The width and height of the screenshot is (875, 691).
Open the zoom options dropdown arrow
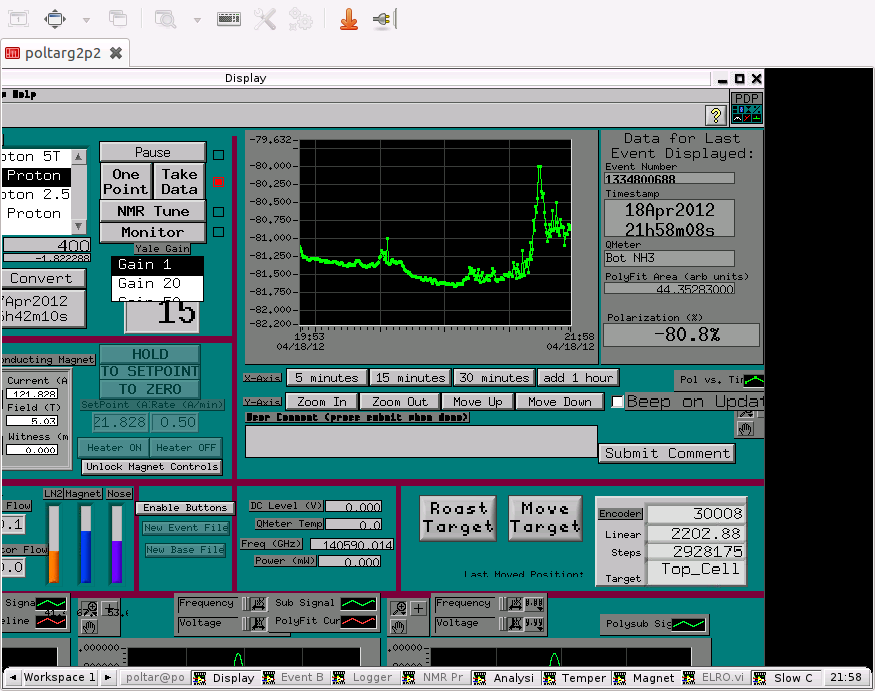(197, 20)
